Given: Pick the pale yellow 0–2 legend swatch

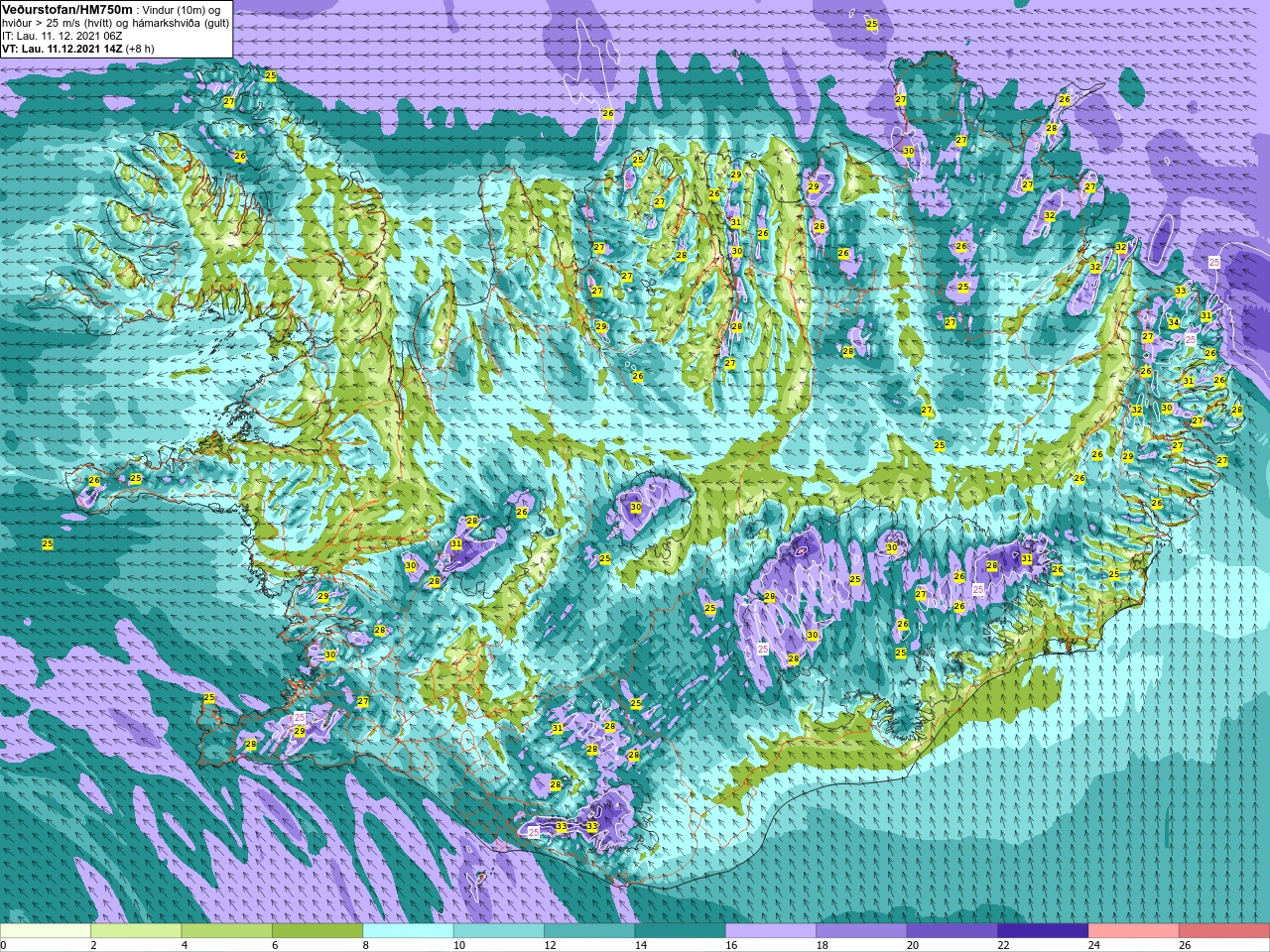Looking at the screenshot, I should tap(46, 931).
